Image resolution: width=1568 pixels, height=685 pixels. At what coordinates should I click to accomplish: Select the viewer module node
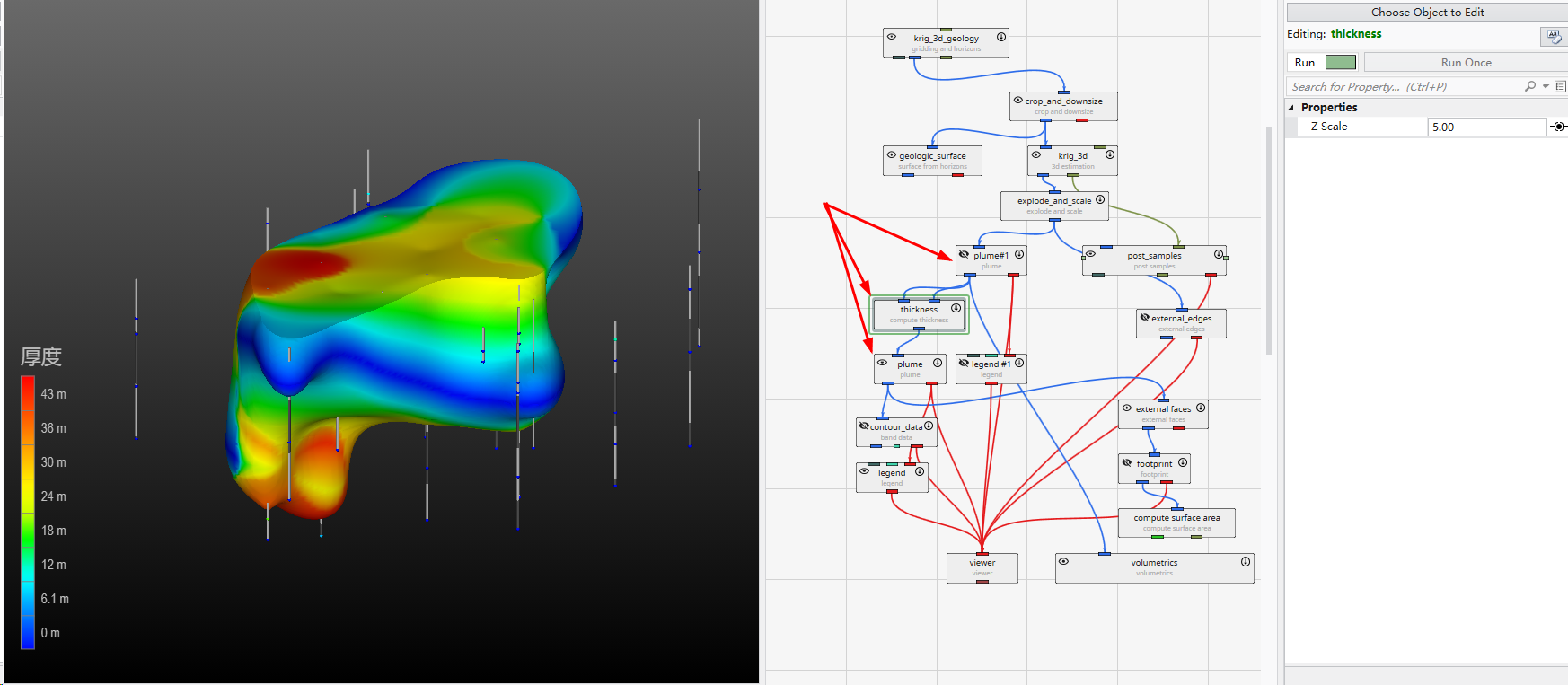[x=982, y=567]
